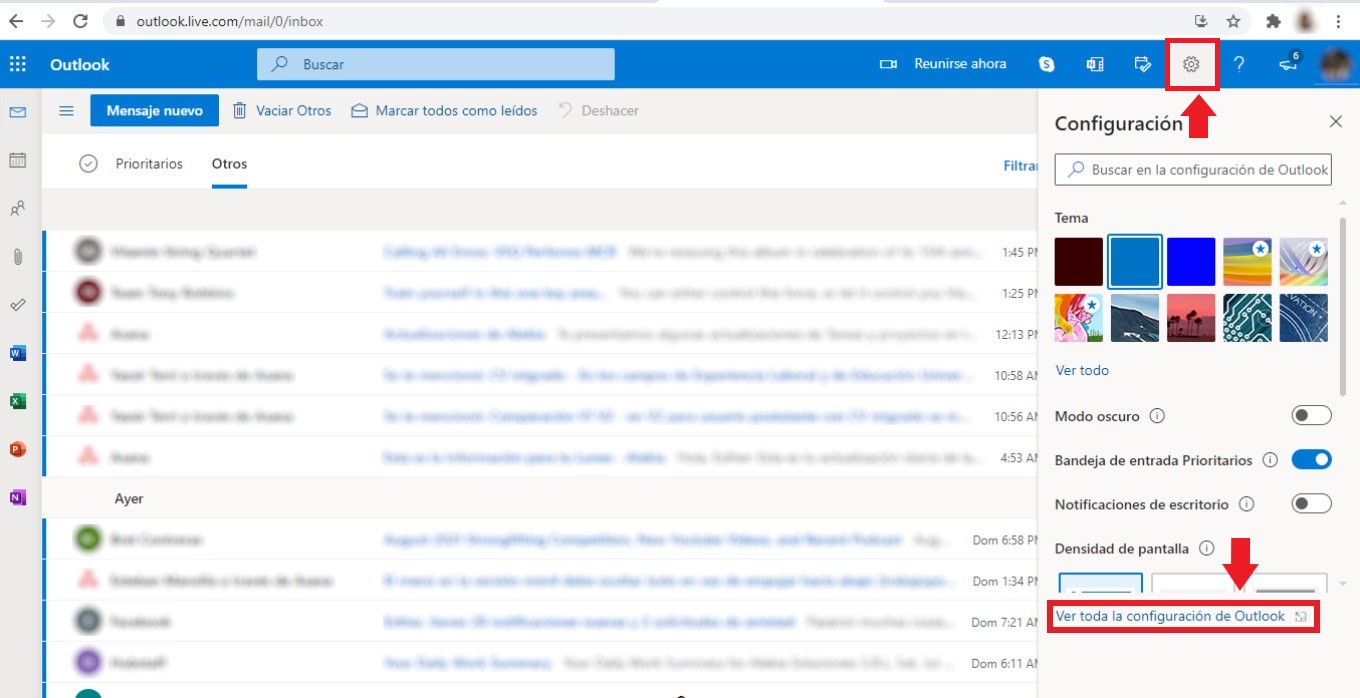1360x698 pixels.
Task: Click Vaciar Otros in the toolbar
Action: pyautogui.click(x=282, y=111)
